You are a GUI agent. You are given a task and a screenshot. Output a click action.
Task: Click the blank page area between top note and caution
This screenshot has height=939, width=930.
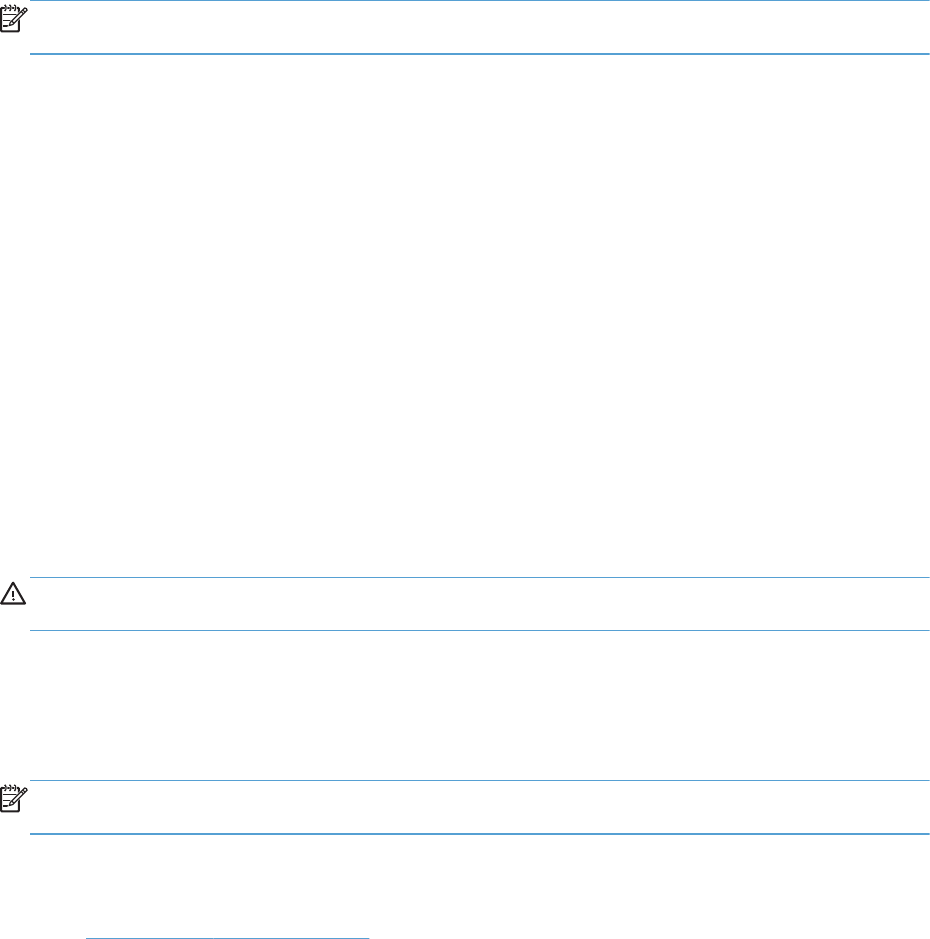tap(465, 316)
